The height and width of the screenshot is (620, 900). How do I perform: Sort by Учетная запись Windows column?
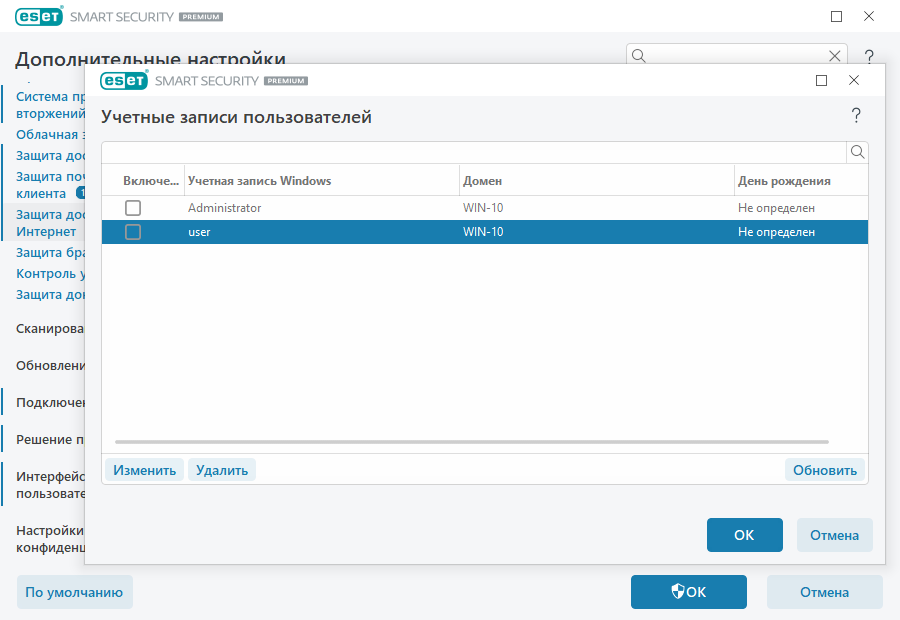point(259,181)
